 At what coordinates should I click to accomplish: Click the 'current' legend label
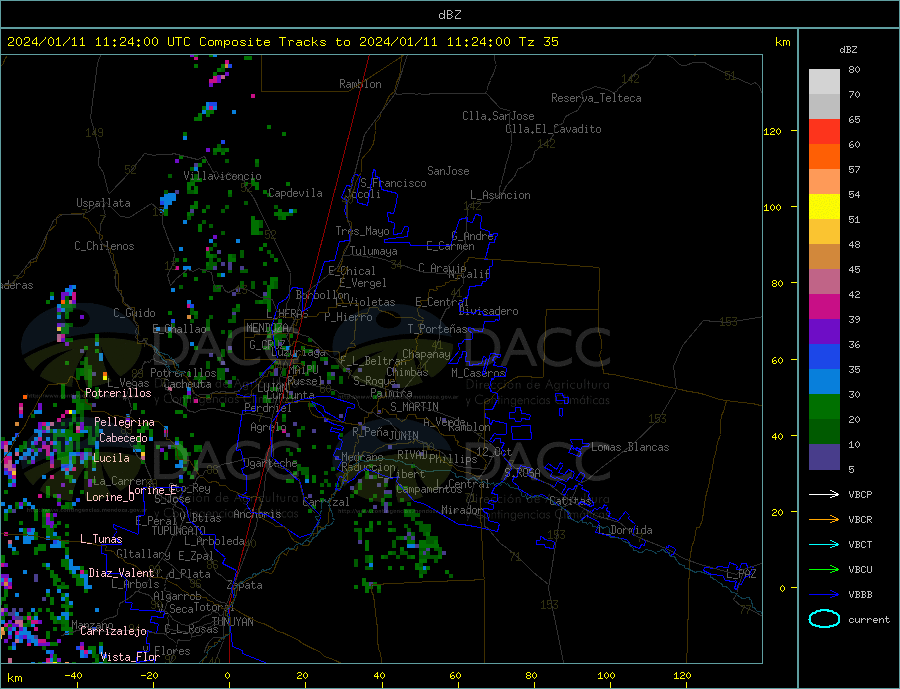pos(869,620)
